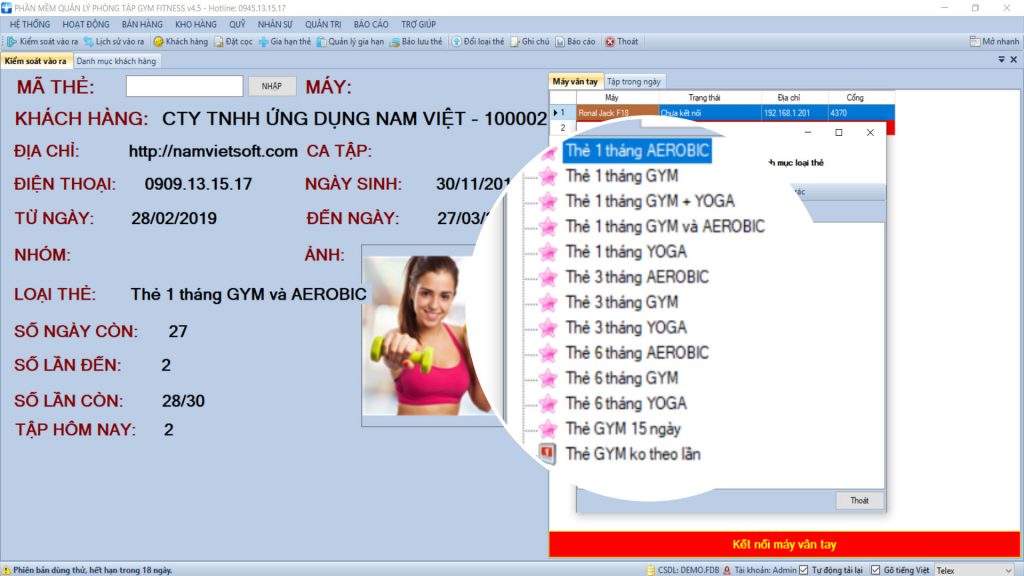Disable the Gõ tiếng Việt checkbox
Image resolution: width=1024 pixels, height=576 pixels.
point(876,570)
